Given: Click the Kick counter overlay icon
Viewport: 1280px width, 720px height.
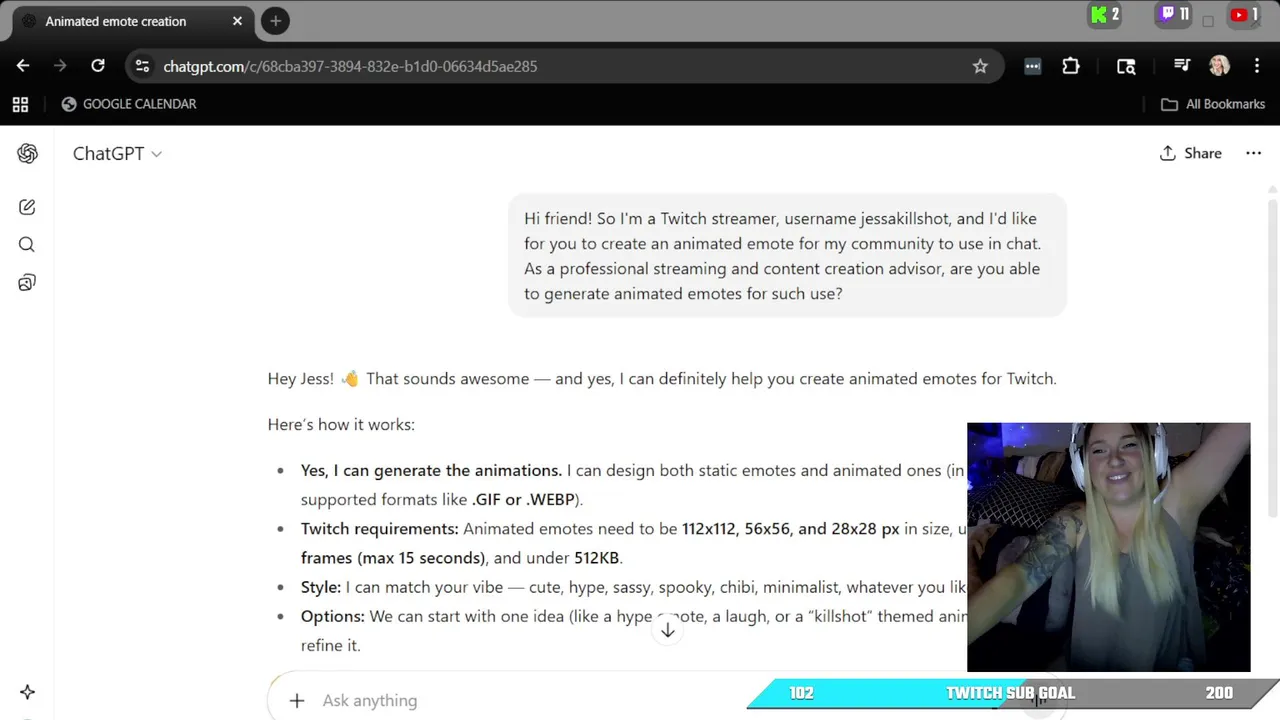Looking at the screenshot, I should (x=1105, y=15).
